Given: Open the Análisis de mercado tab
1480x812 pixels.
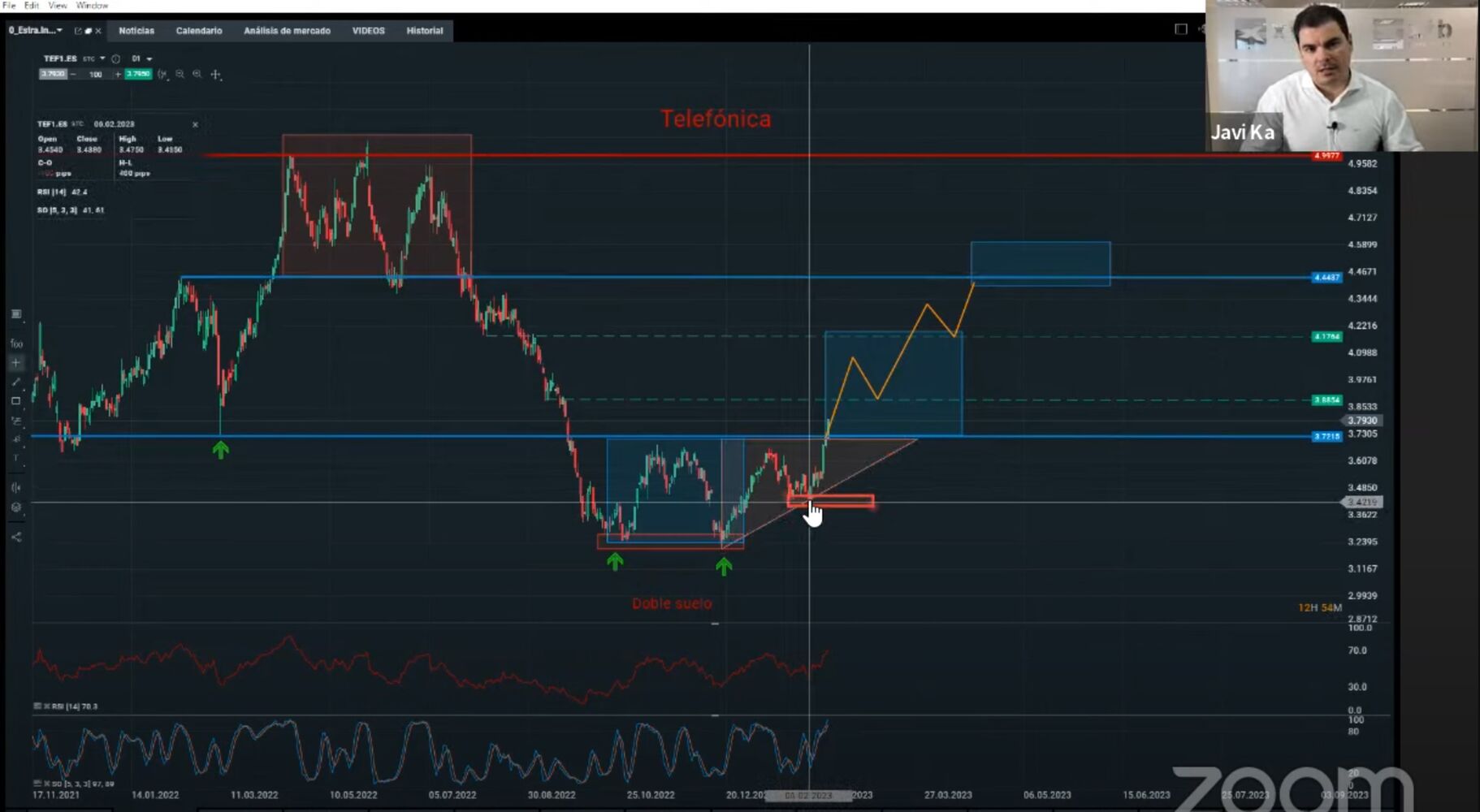Looking at the screenshot, I should pyautogui.click(x=288, y=31).
